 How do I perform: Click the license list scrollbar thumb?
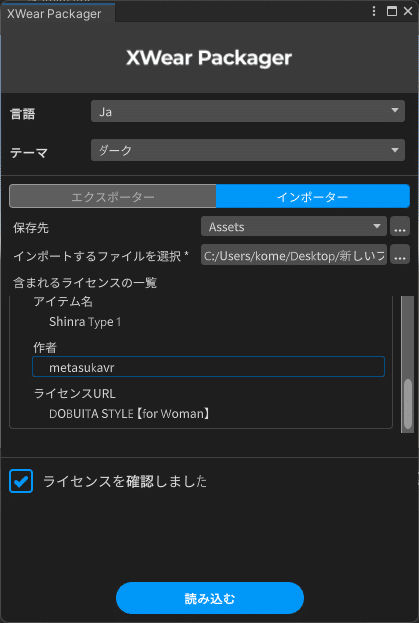[x=408, y=404]
